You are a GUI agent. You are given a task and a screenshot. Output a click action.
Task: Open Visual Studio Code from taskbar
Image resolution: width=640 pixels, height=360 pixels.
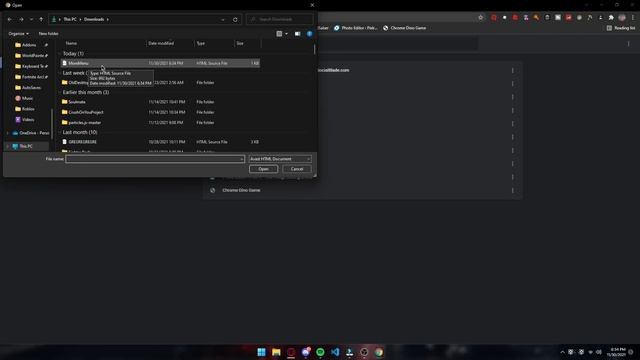point(335,352)
